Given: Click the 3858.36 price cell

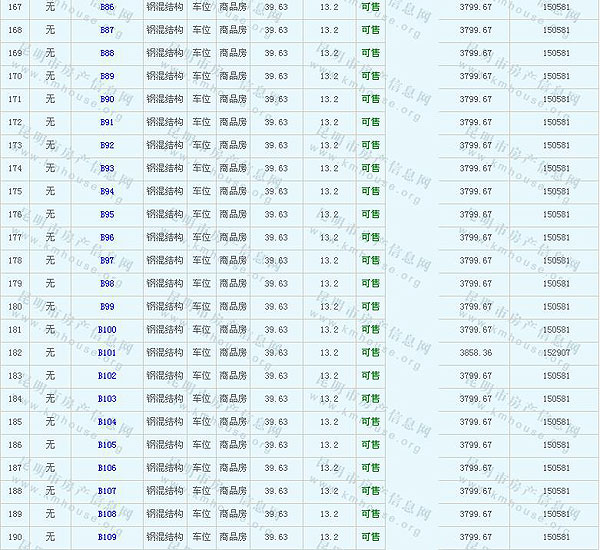Looking at the screenshot, I should coord(475,352).
